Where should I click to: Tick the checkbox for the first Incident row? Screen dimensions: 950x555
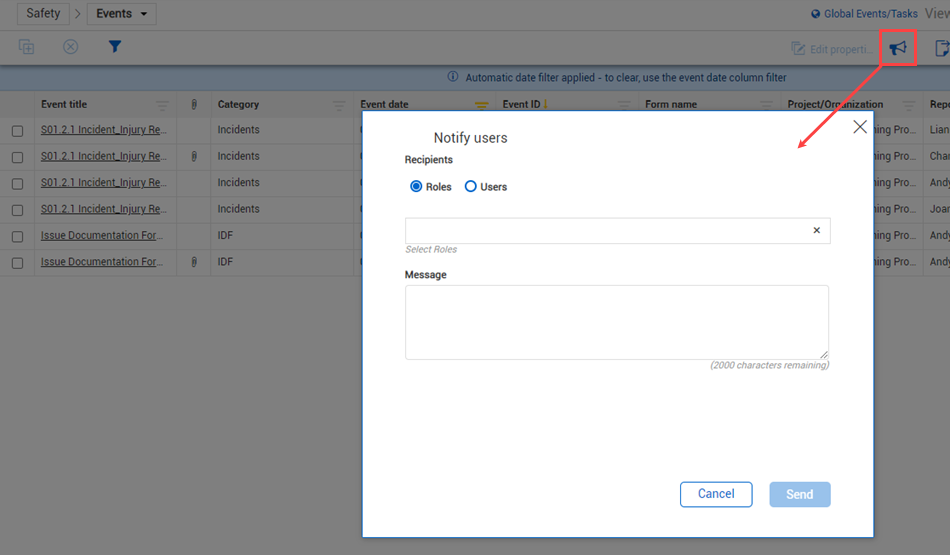point(17,131)
